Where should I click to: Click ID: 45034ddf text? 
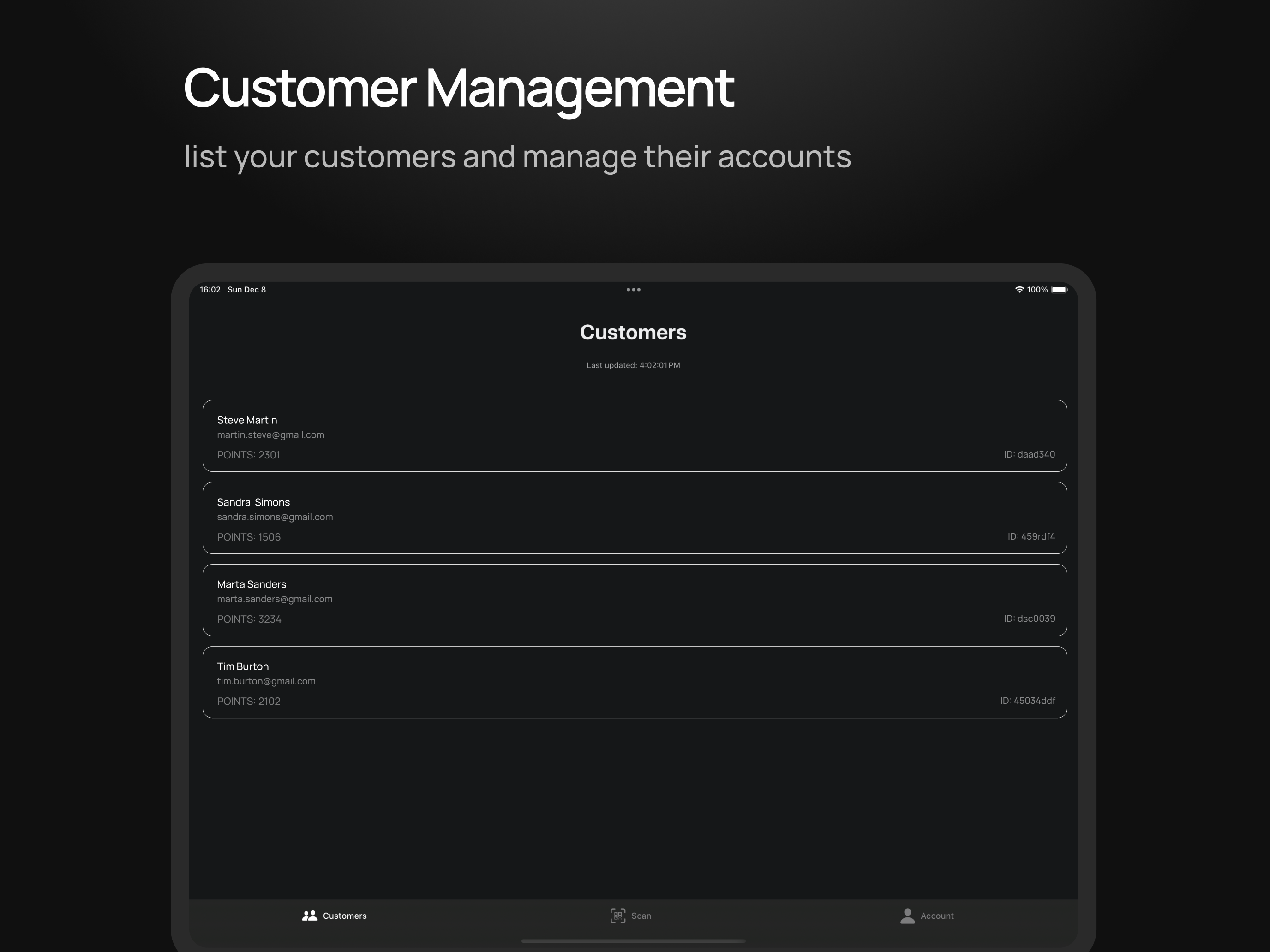click(x=1028, y=701)
